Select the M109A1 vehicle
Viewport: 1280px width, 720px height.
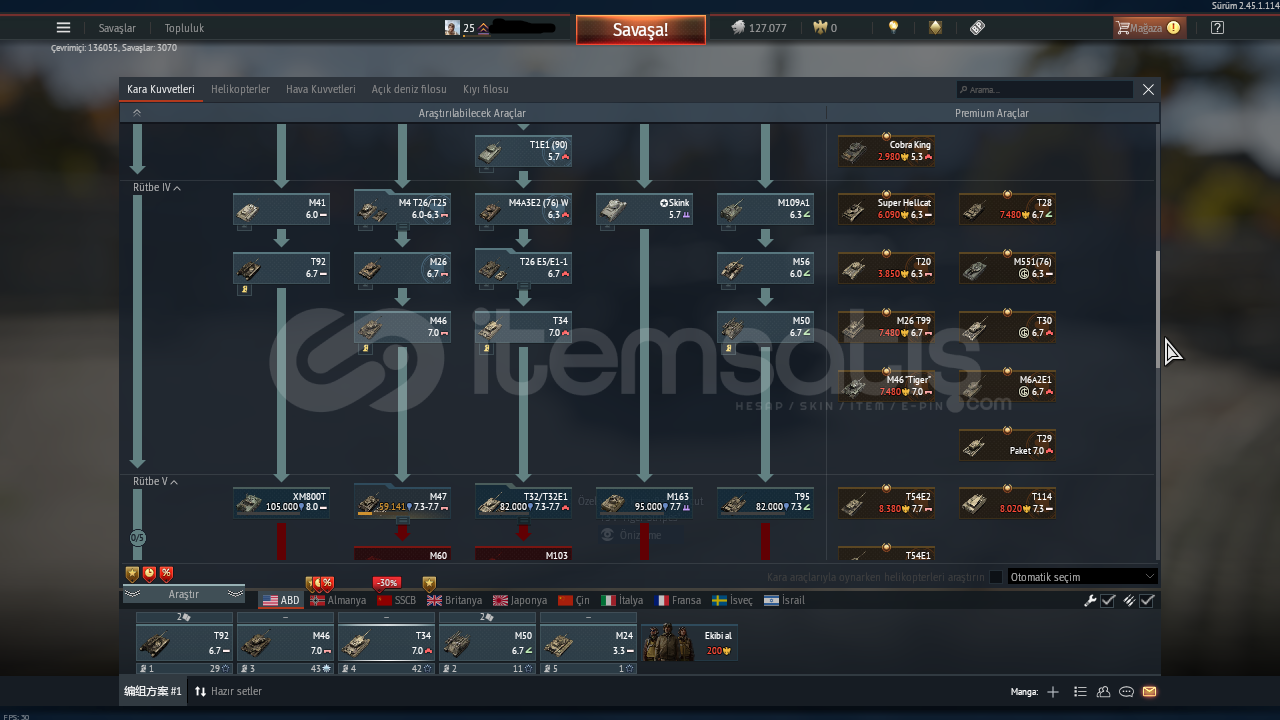tap(765, 209)
